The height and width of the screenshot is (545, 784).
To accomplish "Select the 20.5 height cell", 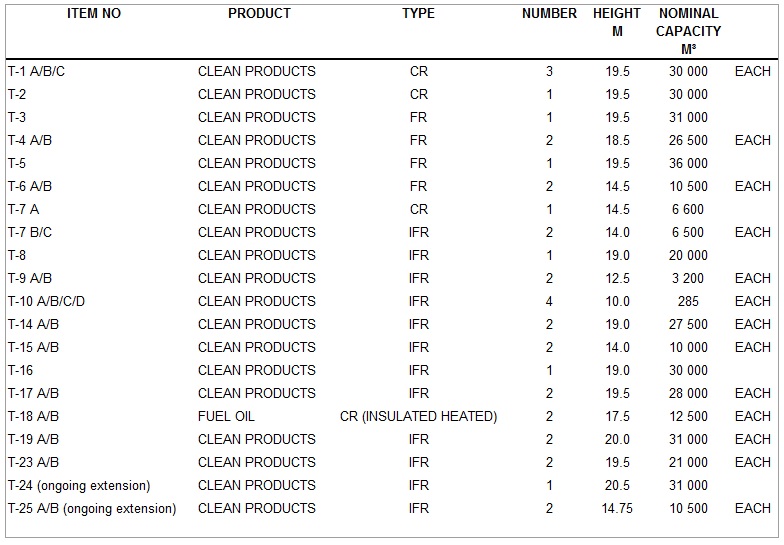I will pos(617,486).
